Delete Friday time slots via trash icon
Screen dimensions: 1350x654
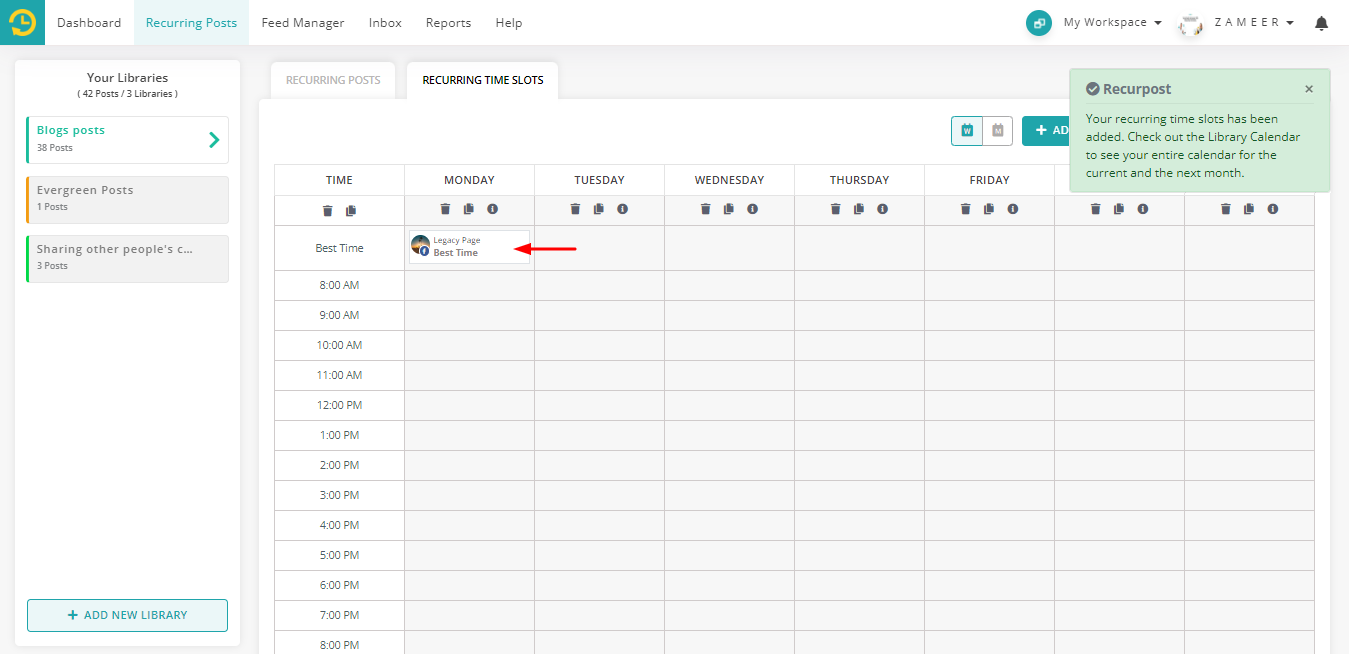965,209
